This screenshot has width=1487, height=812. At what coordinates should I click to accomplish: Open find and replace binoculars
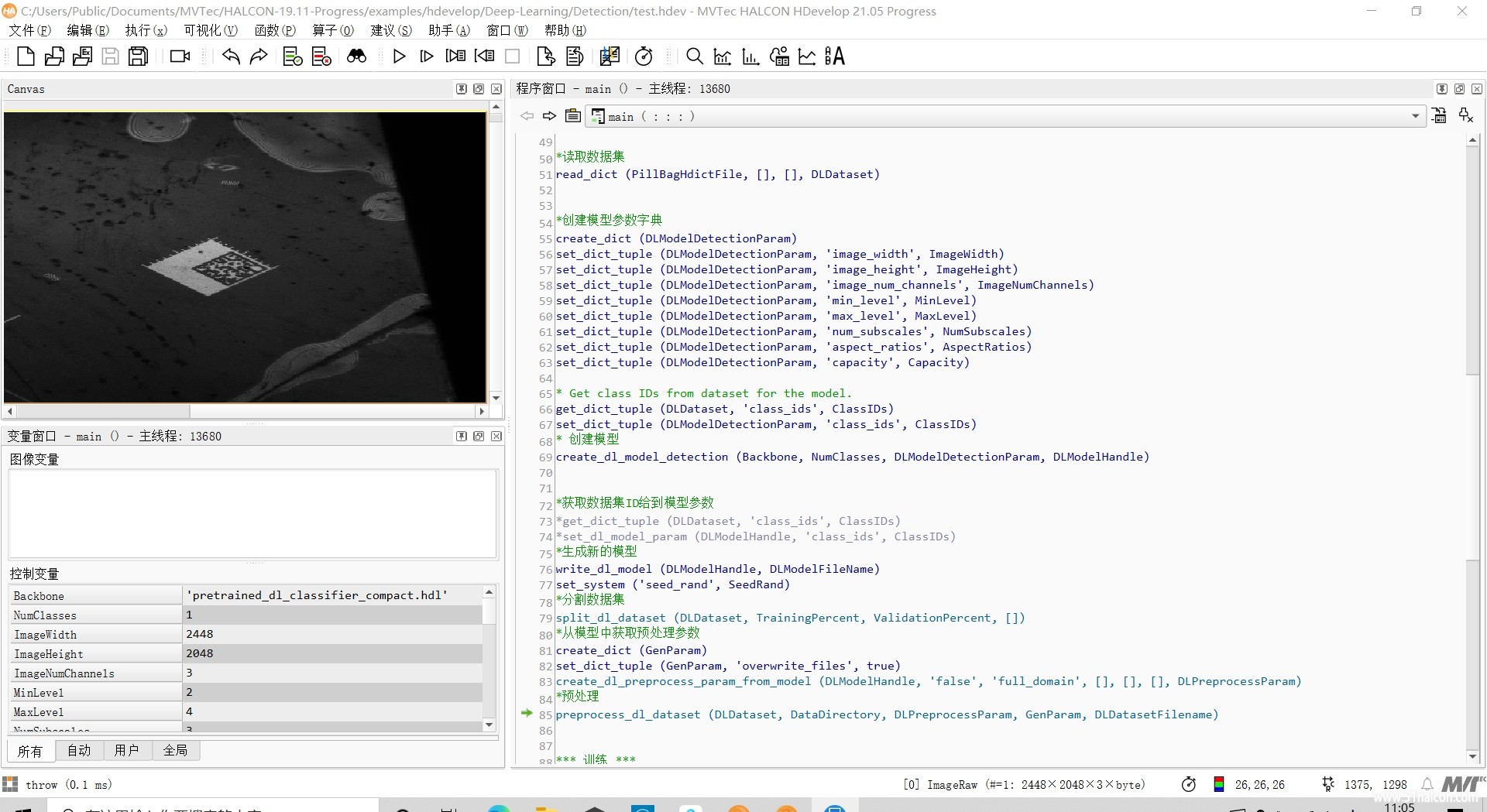tap(356, 57)
